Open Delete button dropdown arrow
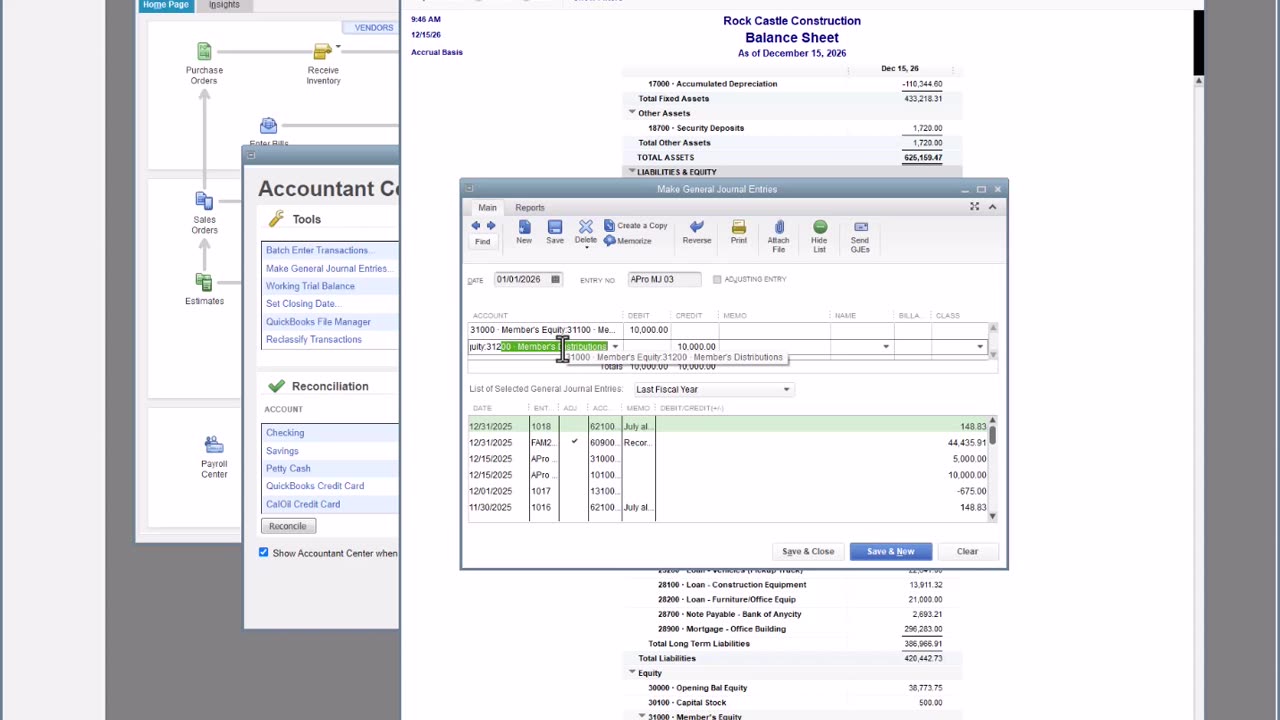 pyautogui.click(x=586, y=248)
